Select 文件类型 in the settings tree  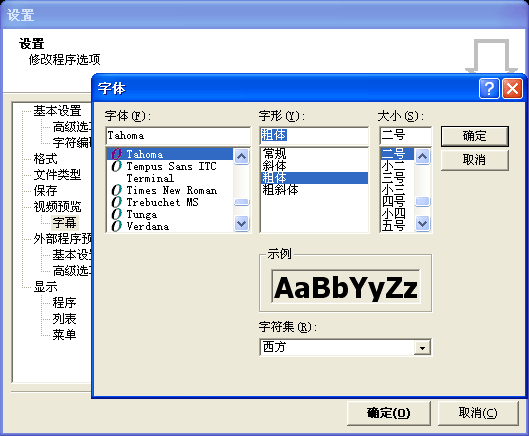click(x=57, y=174)
